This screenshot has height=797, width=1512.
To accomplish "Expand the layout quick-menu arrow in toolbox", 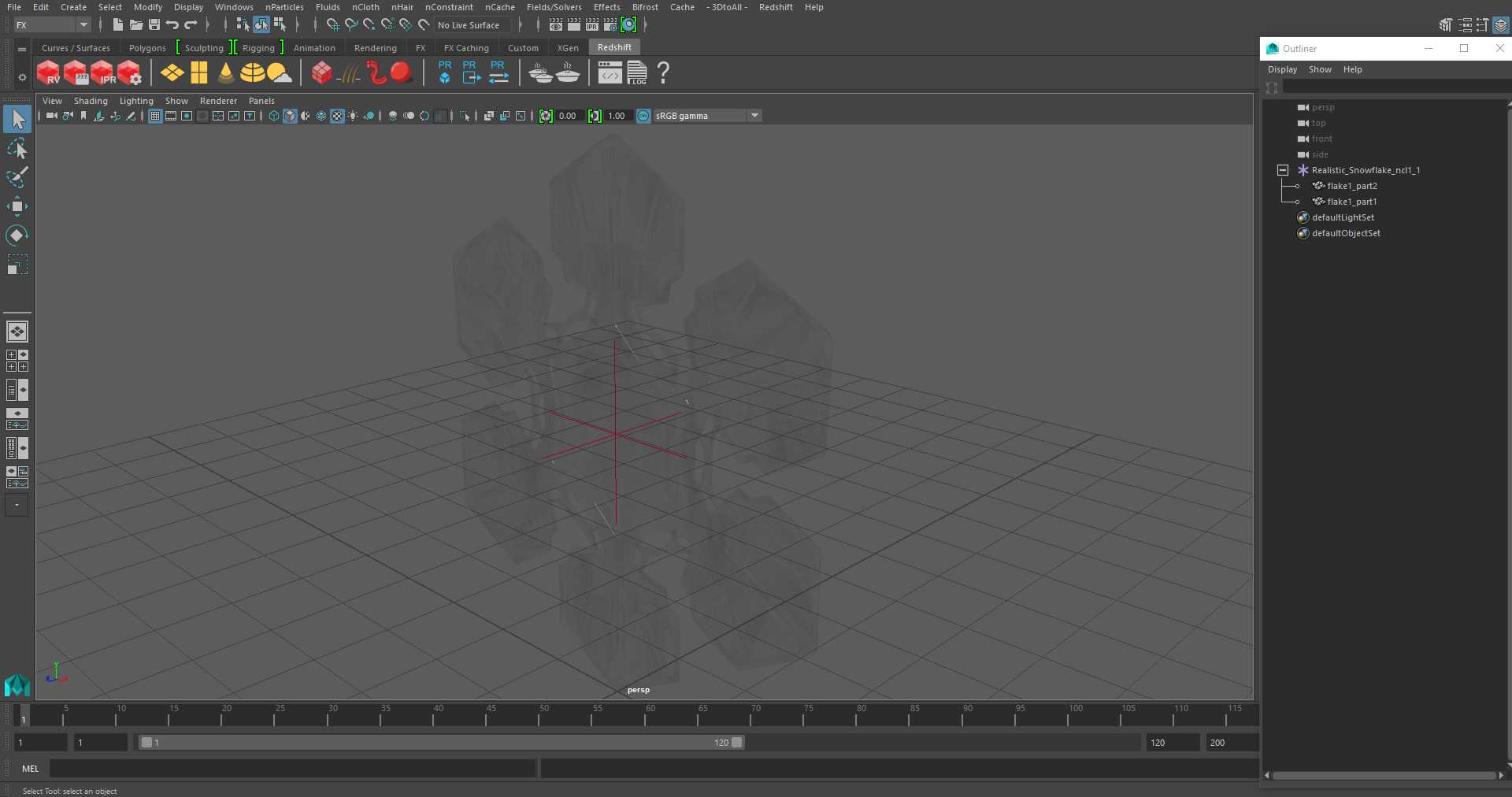I will click(x=17, y=505).
